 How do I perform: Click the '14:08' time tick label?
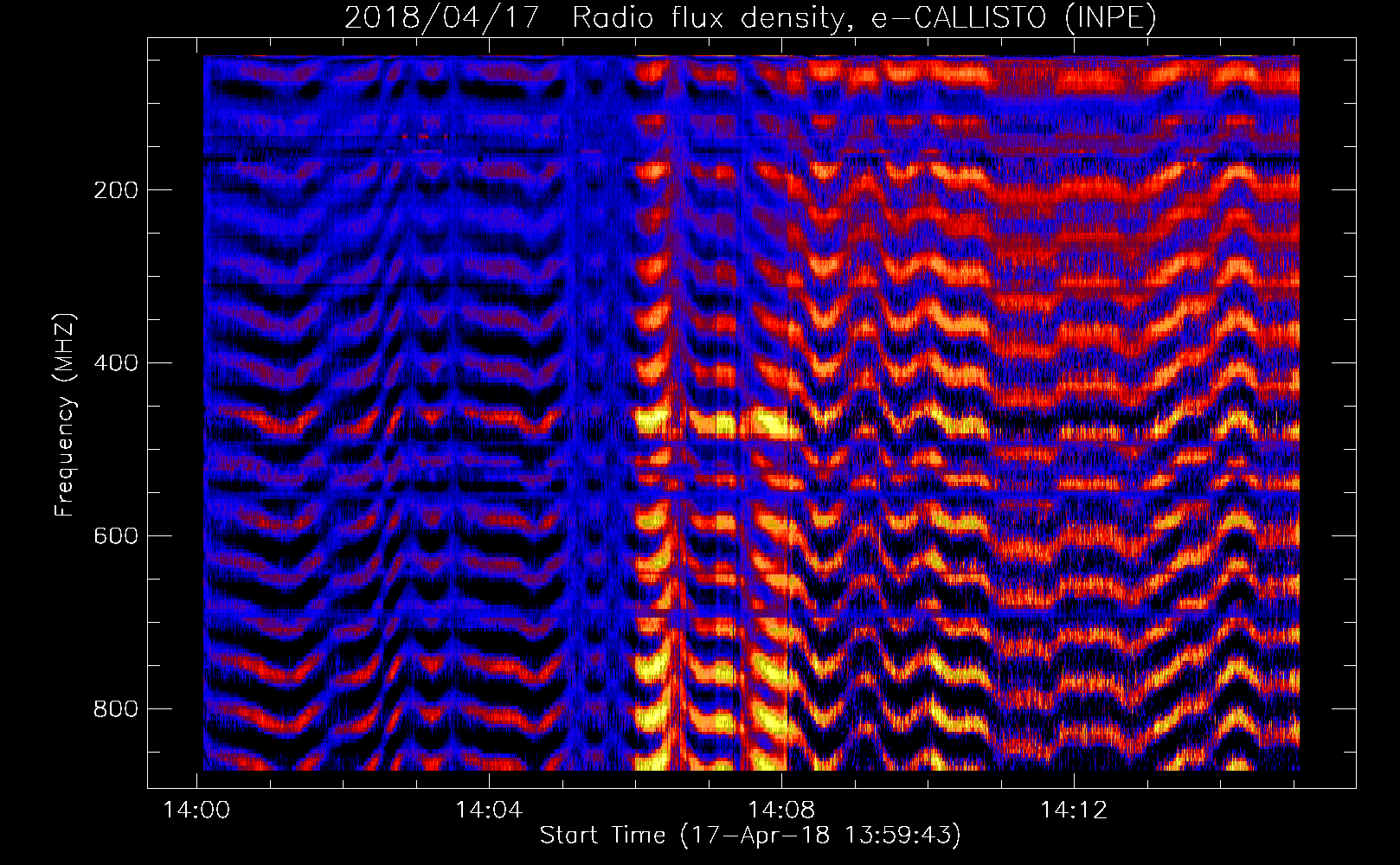click(x=781, y=811)
